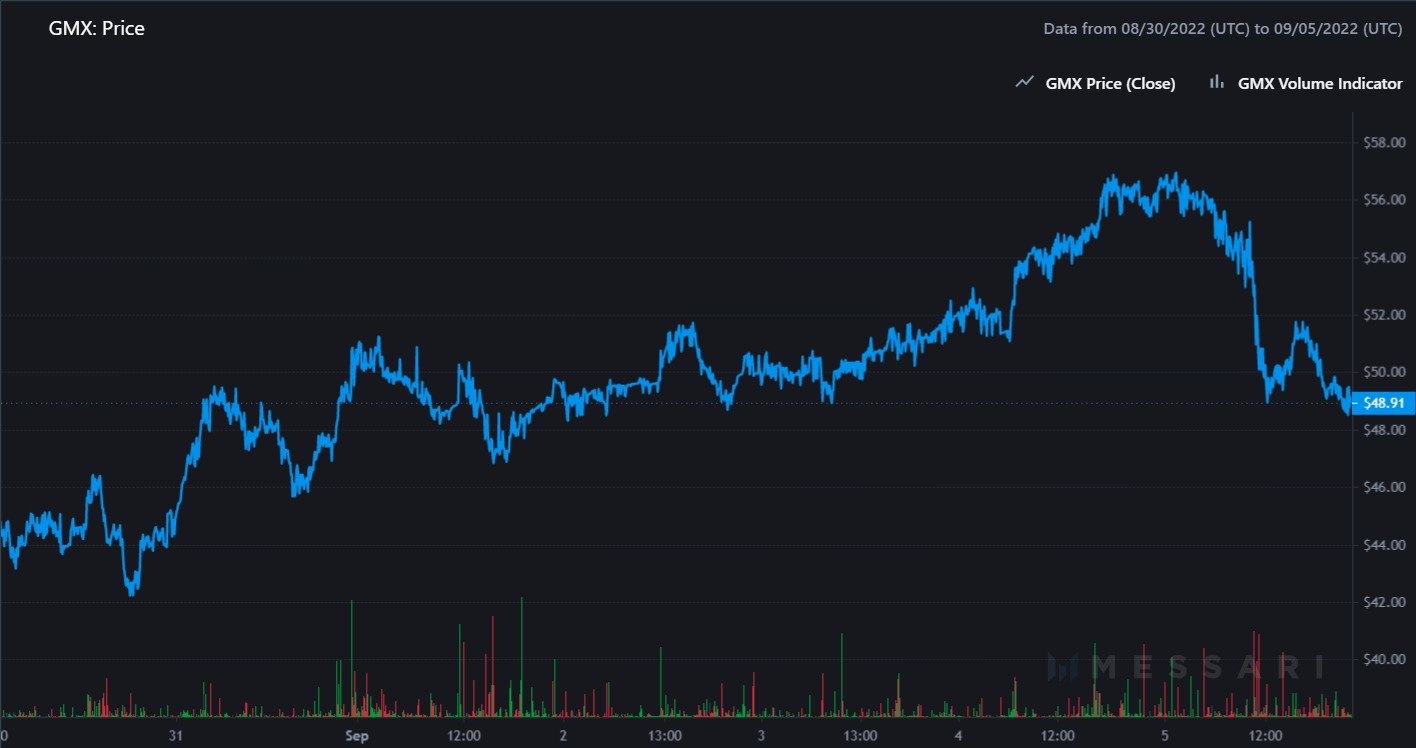Click the 31 date label on x-axis

(x=176, y=736)
